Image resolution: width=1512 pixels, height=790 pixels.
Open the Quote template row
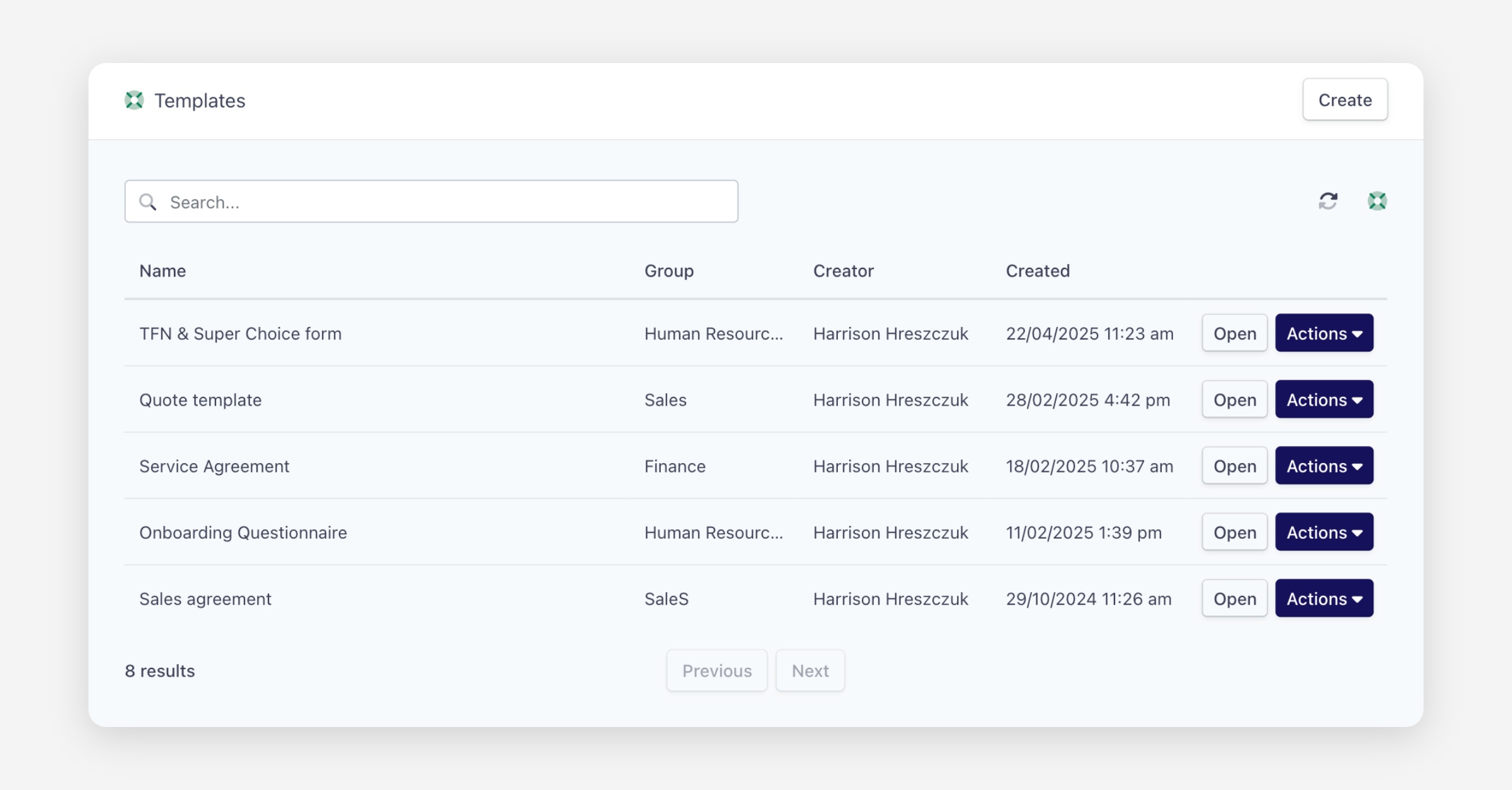coord(1234,399)
